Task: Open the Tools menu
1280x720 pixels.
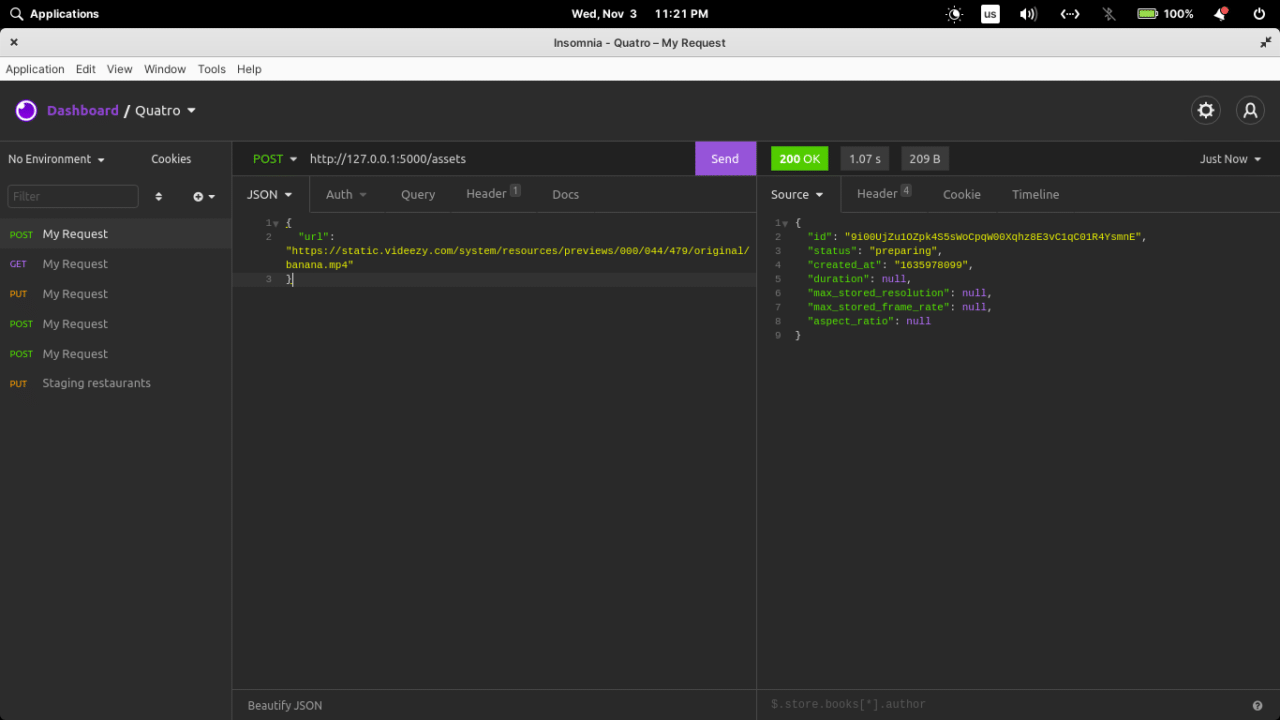Action: pos(212,69)
